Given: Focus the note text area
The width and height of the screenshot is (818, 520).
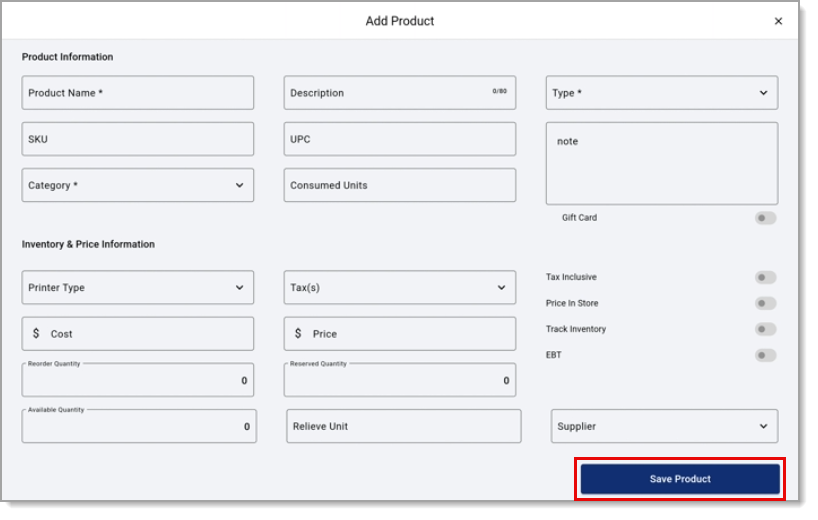Looking at the screenshot, I should click(661, 163).
